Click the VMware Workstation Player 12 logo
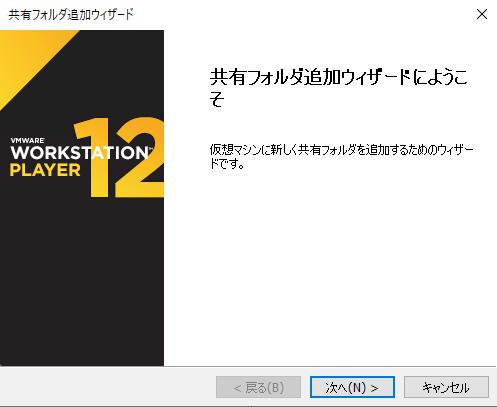This screenshot has width=497, height=407. click(x=87, y=157)
